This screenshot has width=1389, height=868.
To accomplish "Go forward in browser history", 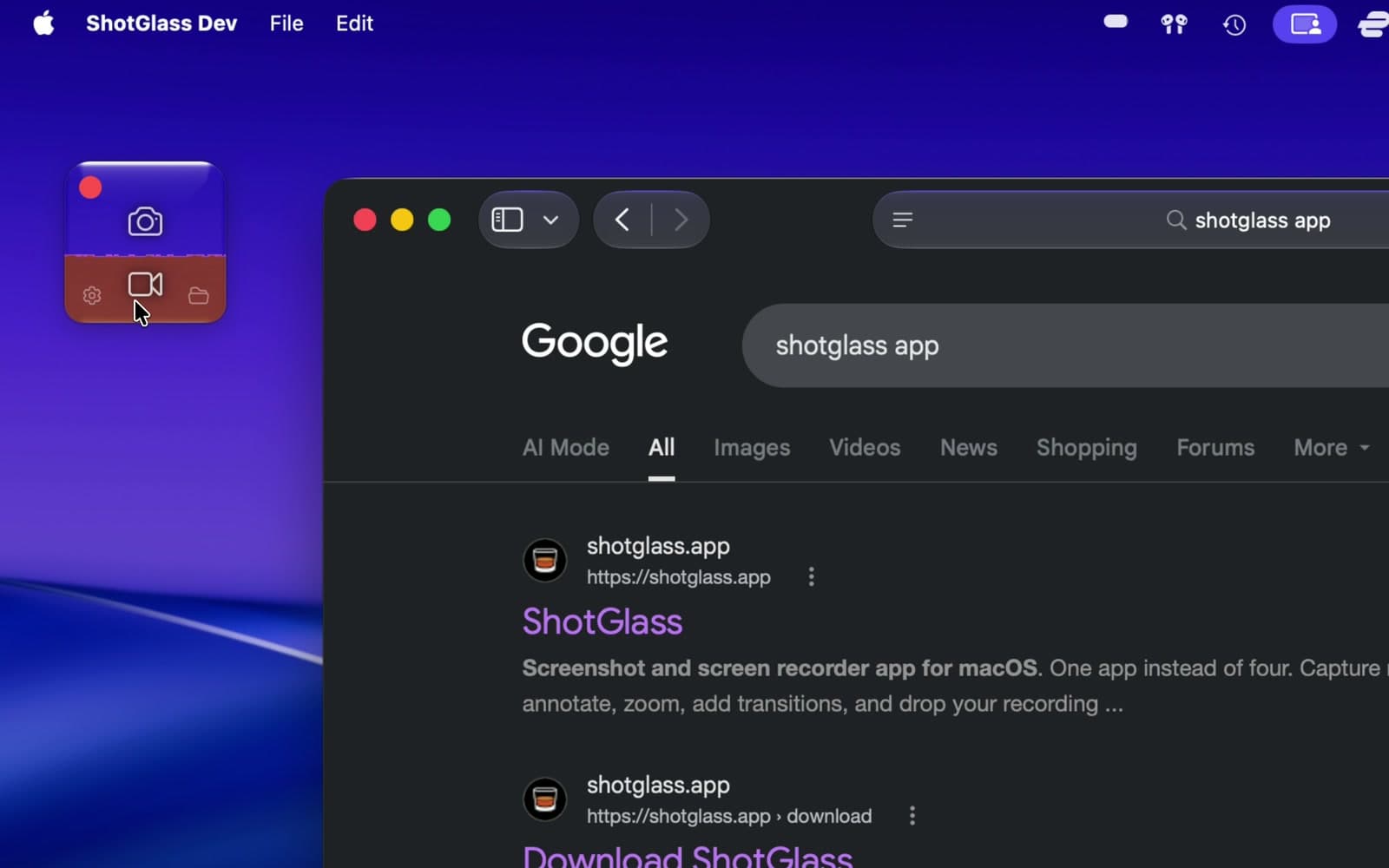I will (x=681, y=220).
